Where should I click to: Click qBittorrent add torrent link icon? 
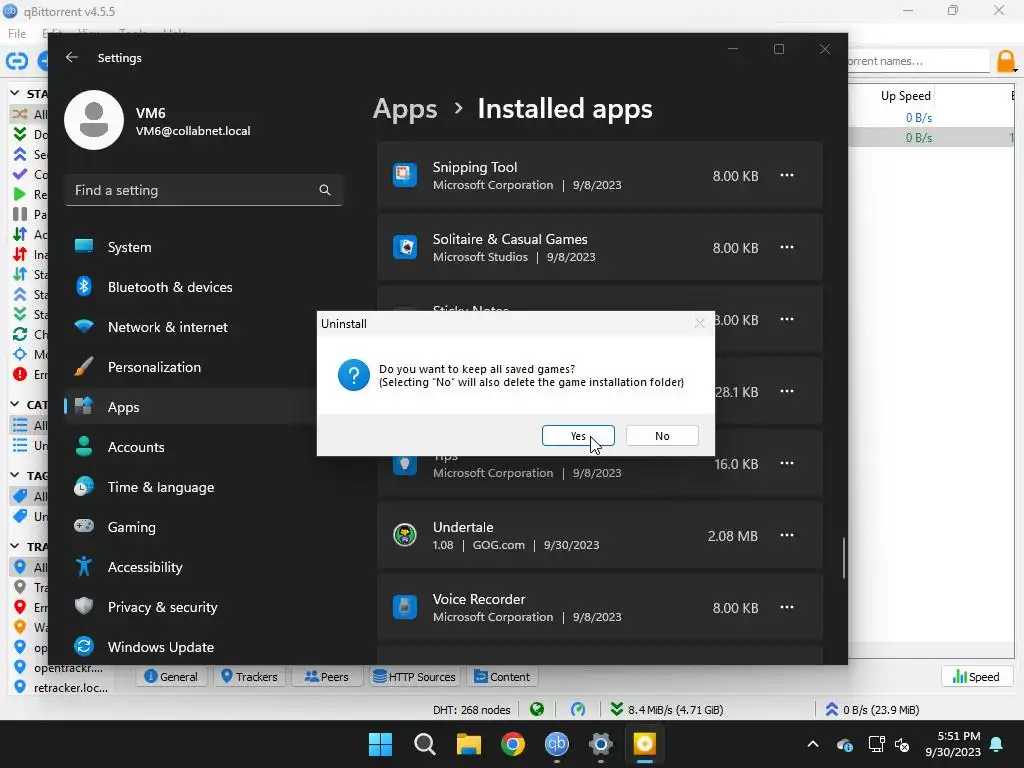(17, 61)
